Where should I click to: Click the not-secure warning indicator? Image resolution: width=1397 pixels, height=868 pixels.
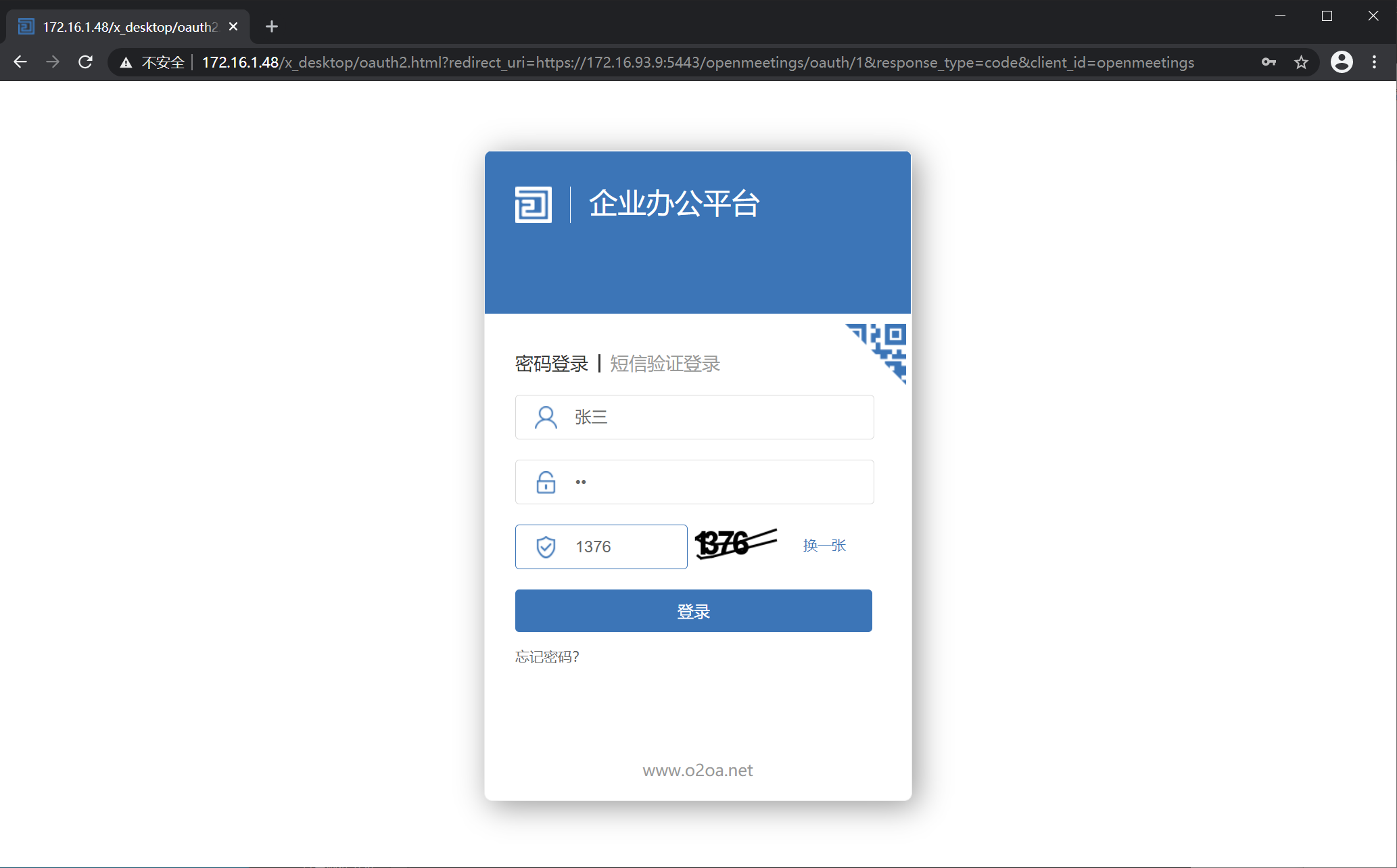[x=153, y=62]
